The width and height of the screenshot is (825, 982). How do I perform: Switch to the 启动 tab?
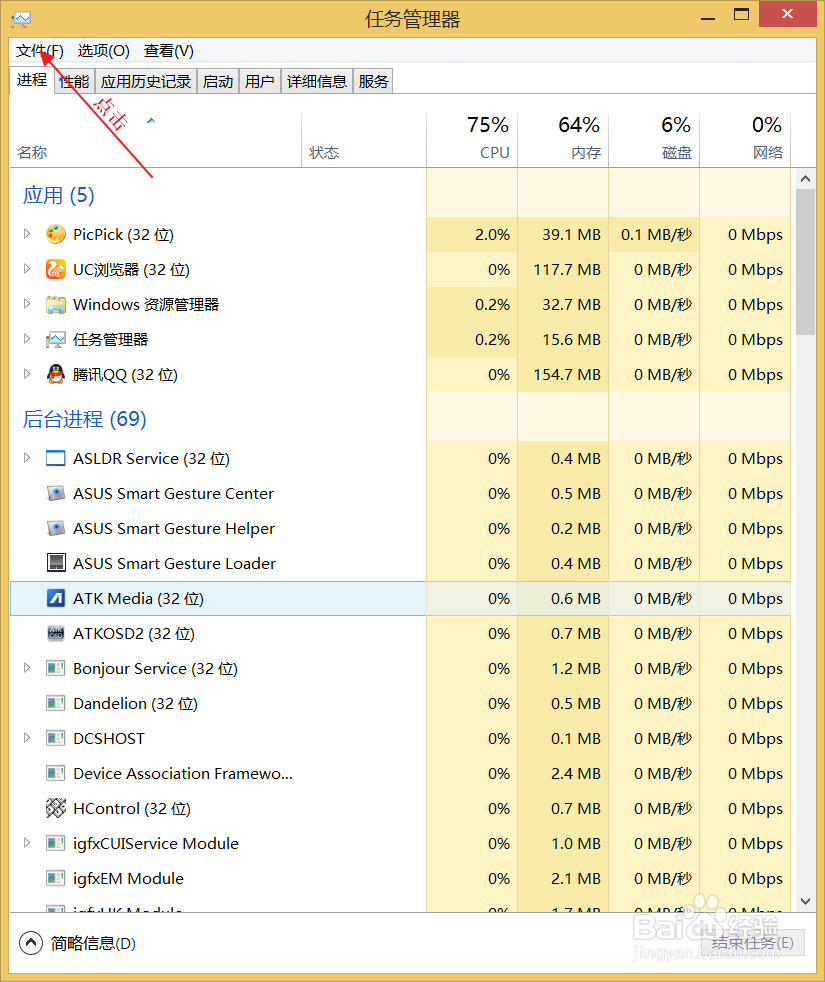point(217,81)
